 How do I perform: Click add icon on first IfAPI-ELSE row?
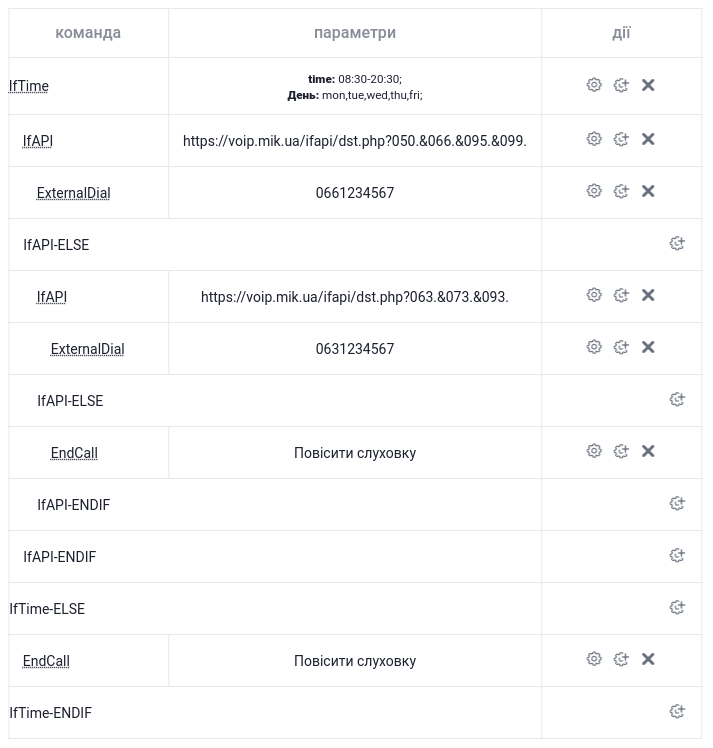(677, 243)
